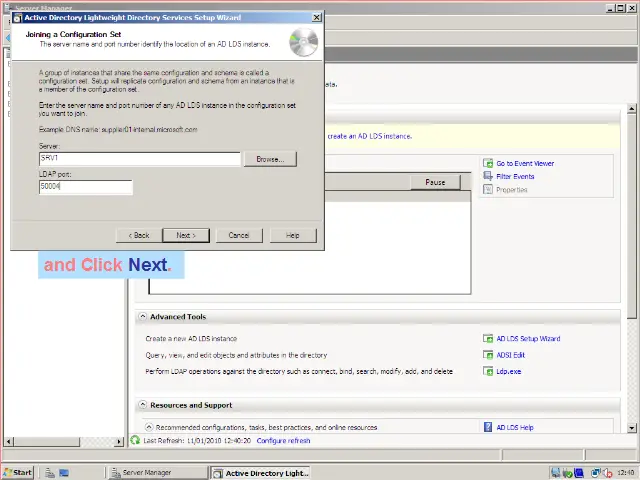
Task: Collapse the Recommended configurations subsection
Action: (x=149, y=427)
